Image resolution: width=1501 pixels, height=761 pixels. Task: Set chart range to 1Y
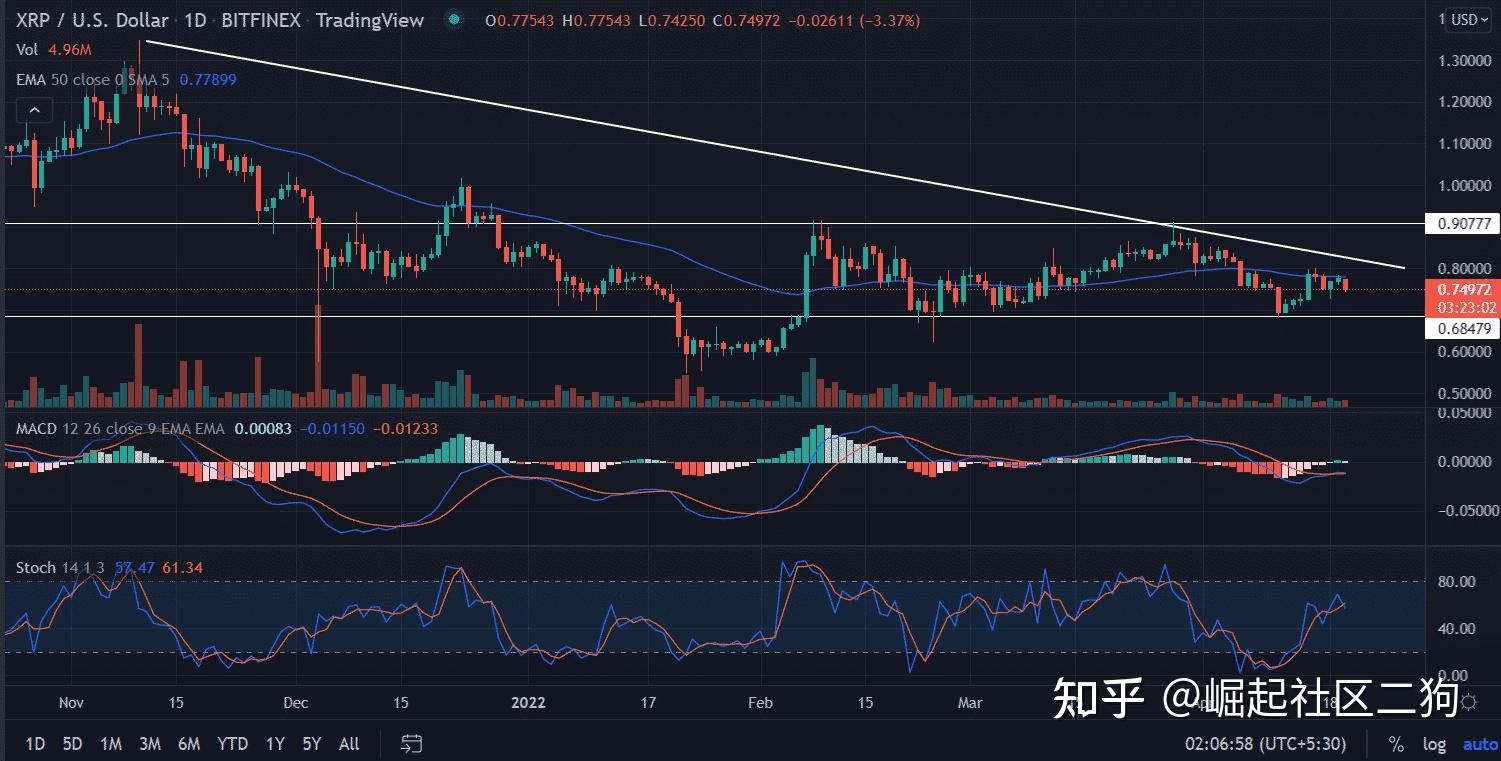click(x=274, y=744)
